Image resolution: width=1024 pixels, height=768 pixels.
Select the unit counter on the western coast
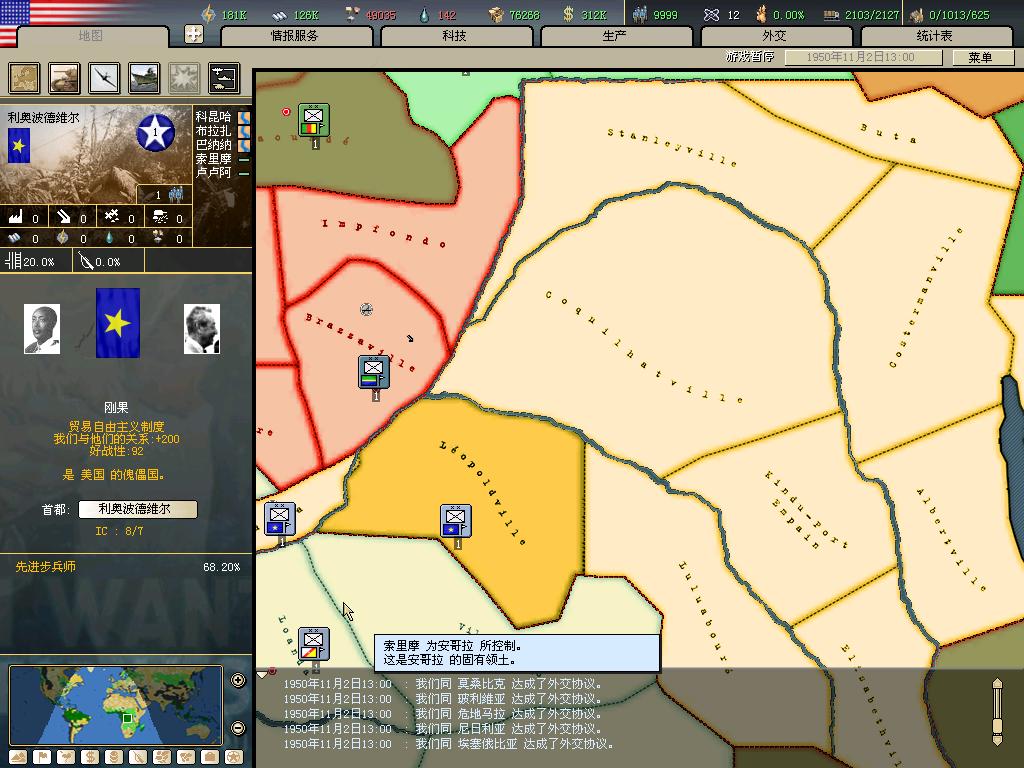pos(280,519)
